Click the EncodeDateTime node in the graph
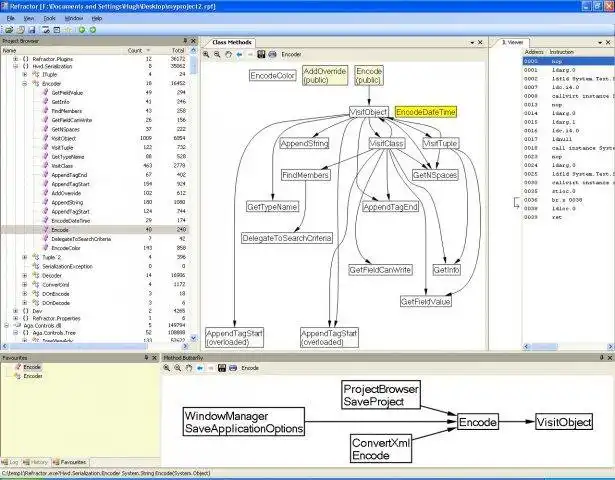The width and height of the screenshot is (615, 480). coord(426,112)
